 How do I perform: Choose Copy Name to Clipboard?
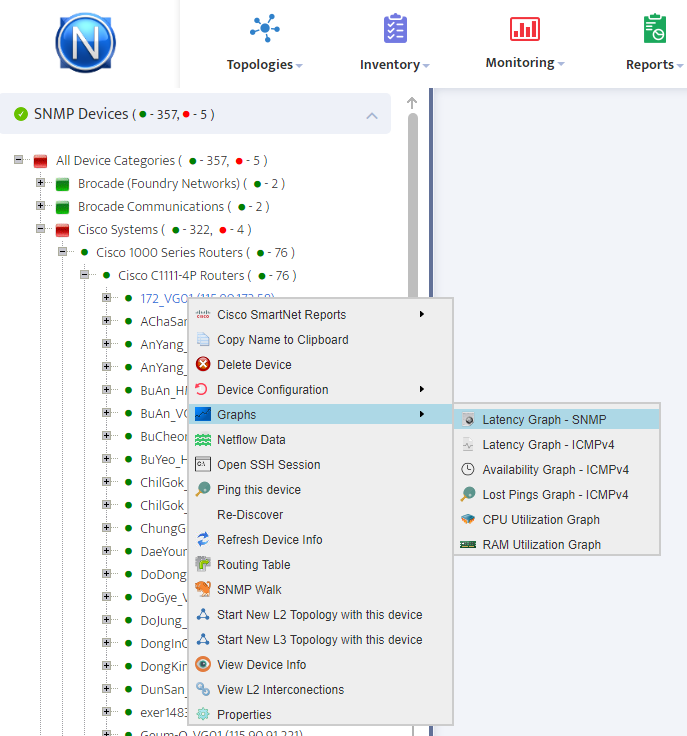click(321, 339)
